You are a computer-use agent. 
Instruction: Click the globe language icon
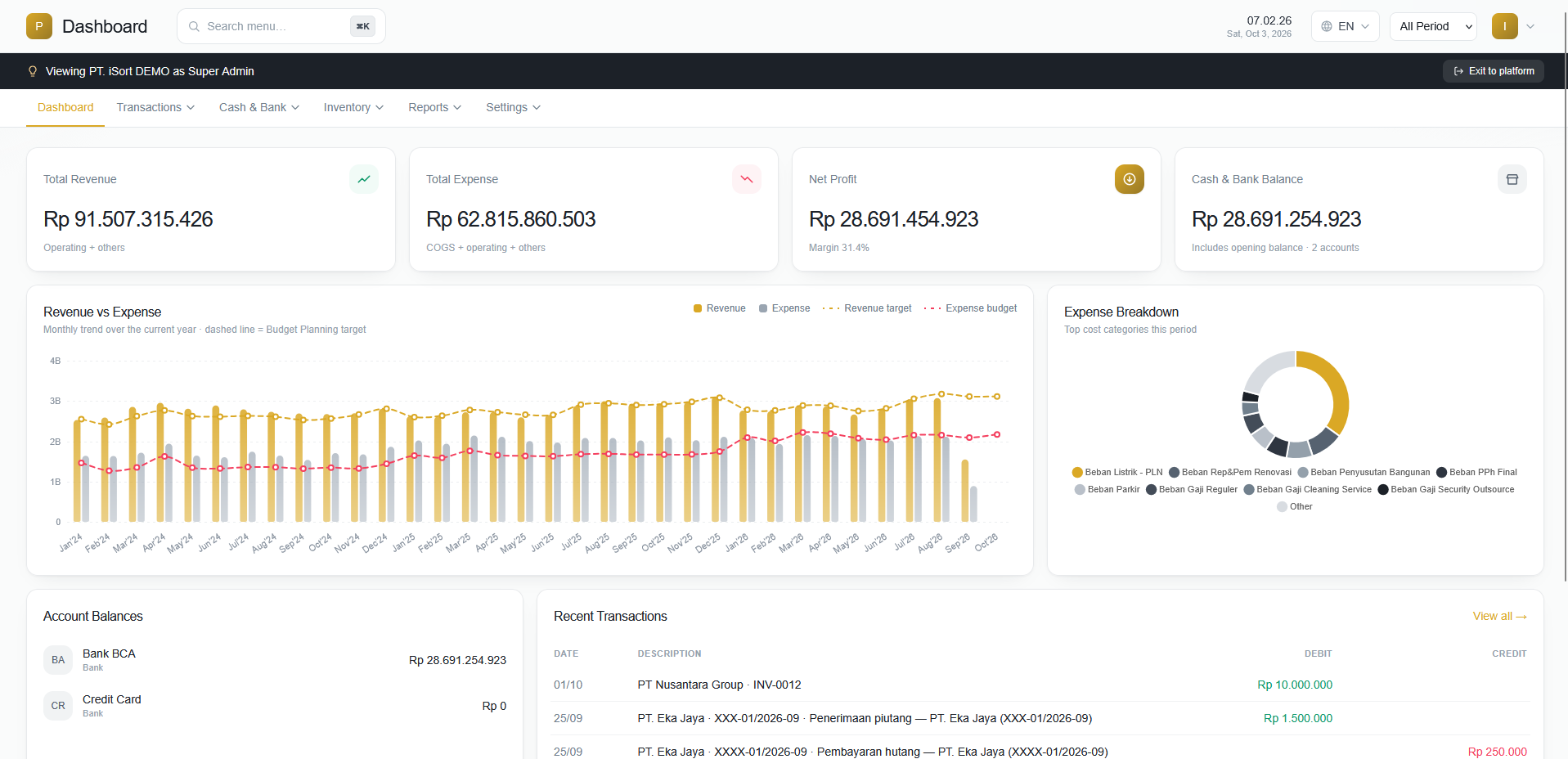point(1327,26)
